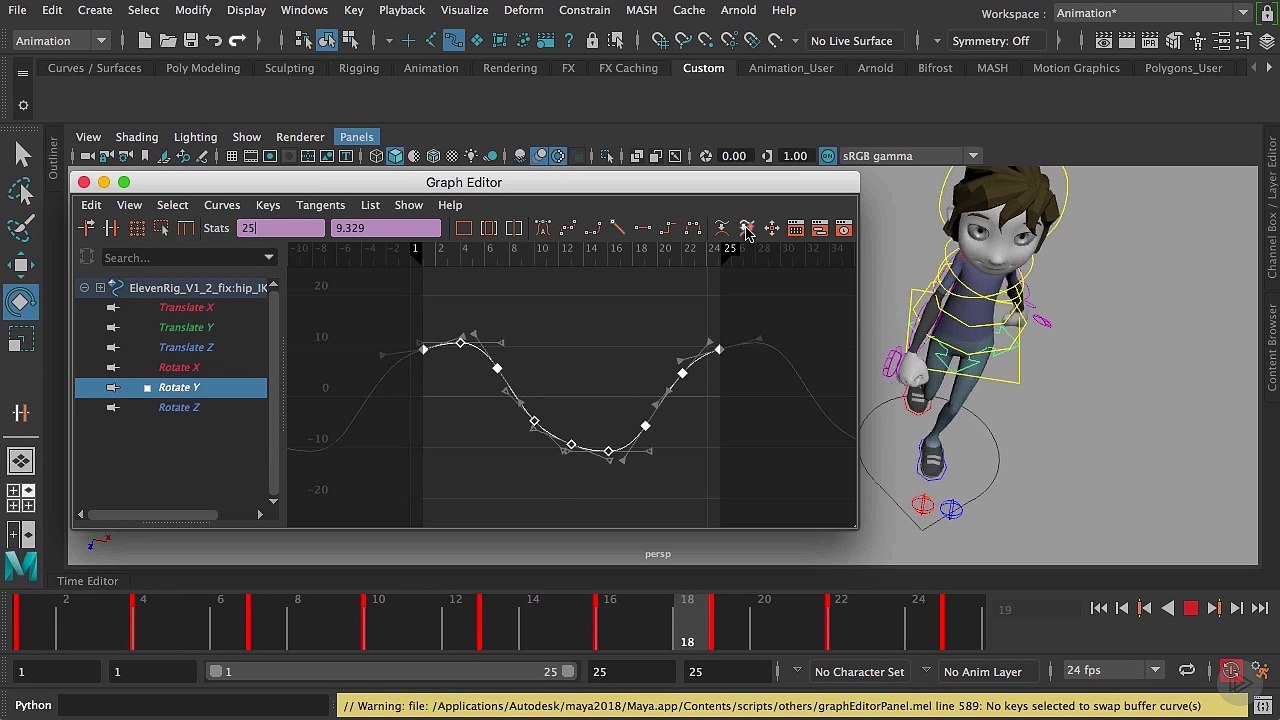Collapse the ElevenRig hip_IK node
This screenshot has height=720, width=1280.
pos(85,288)
